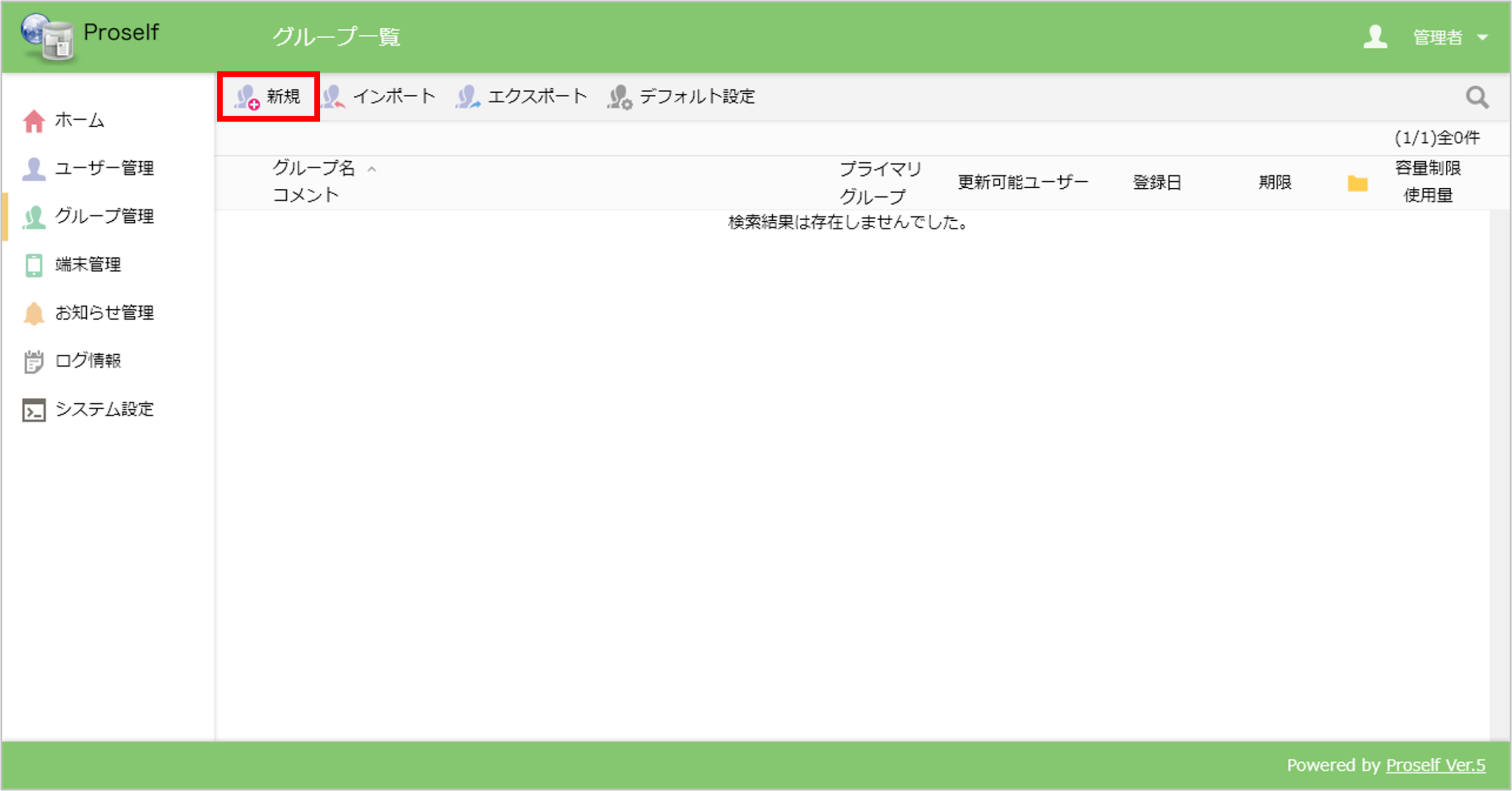This screenshot has height=791, width=1512.
Task: Click the ユーザー管理 user icon
Action: (x=34, y=168)
